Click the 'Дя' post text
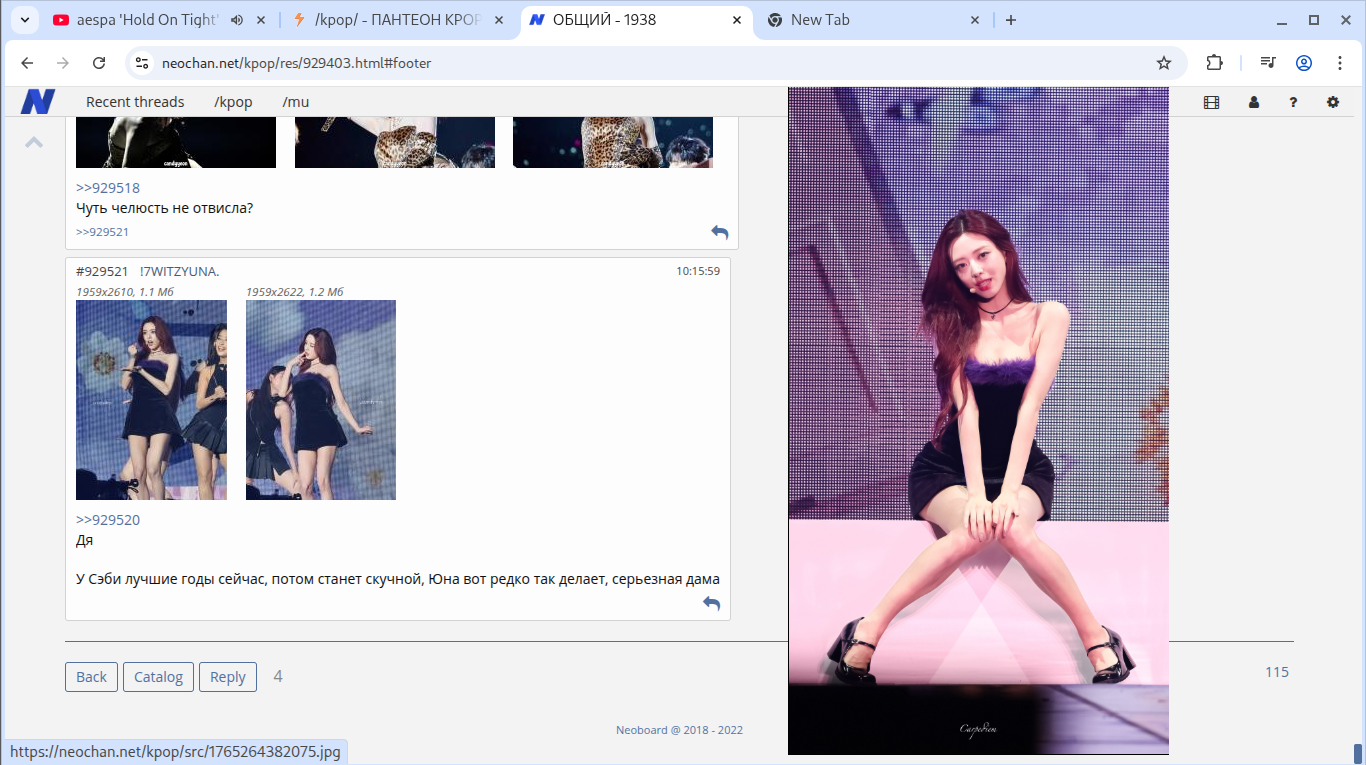 [85, 540]
